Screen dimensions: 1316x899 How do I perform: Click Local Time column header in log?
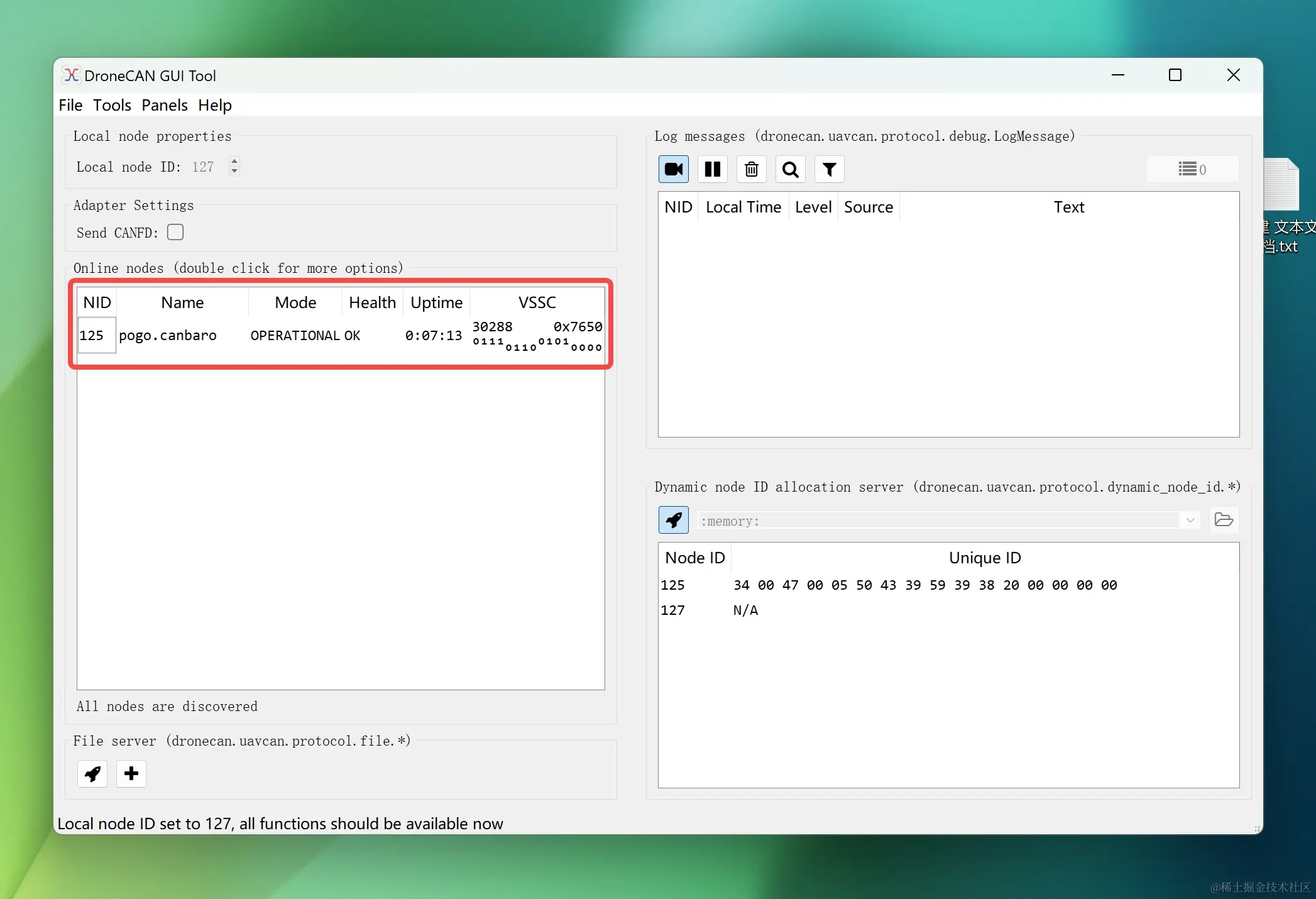743,207
